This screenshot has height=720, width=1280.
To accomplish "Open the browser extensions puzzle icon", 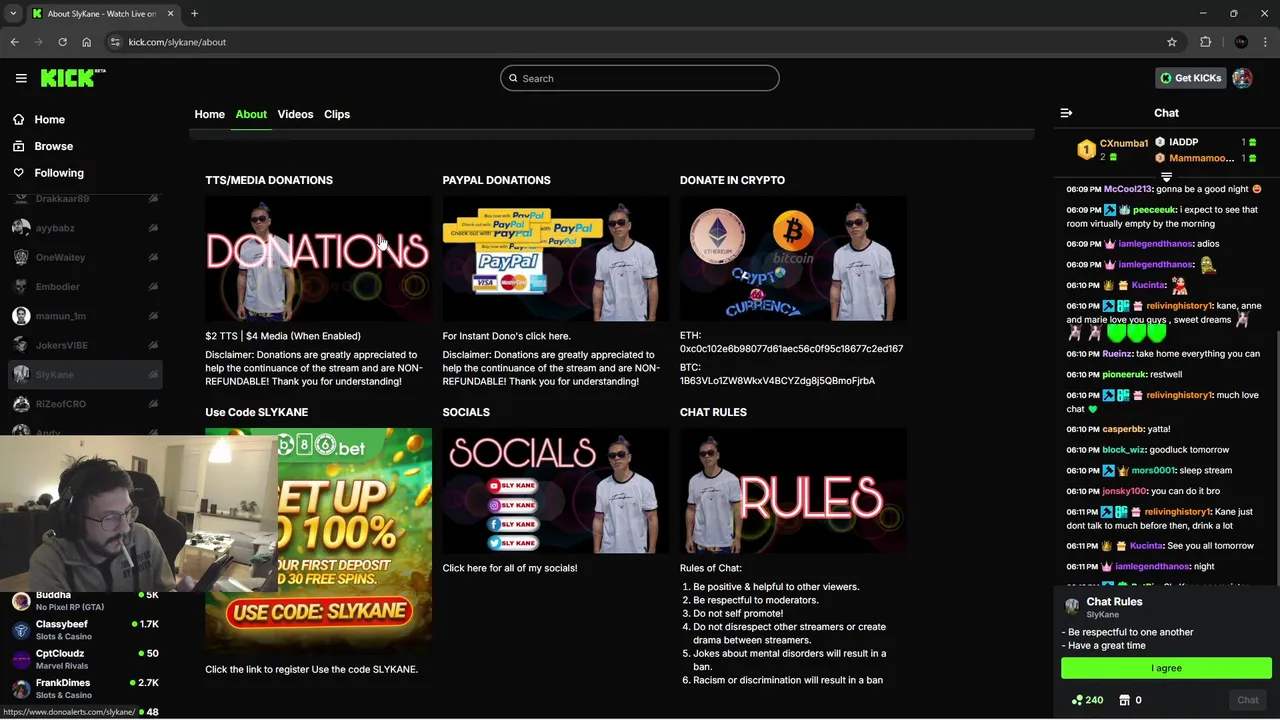I will (1205, 42).
